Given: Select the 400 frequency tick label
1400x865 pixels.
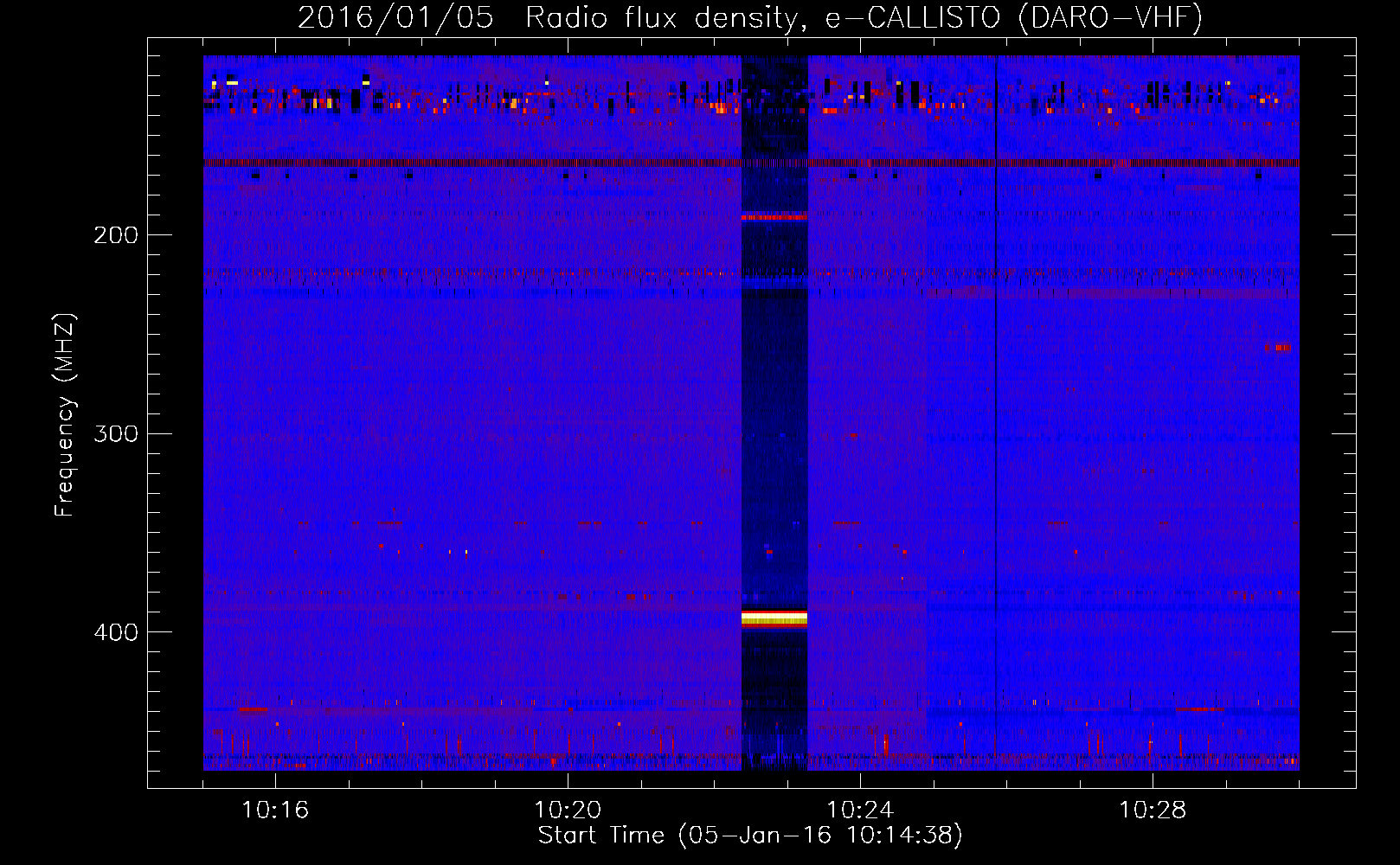Looking at the screenshot, I should tap(116, 632).
